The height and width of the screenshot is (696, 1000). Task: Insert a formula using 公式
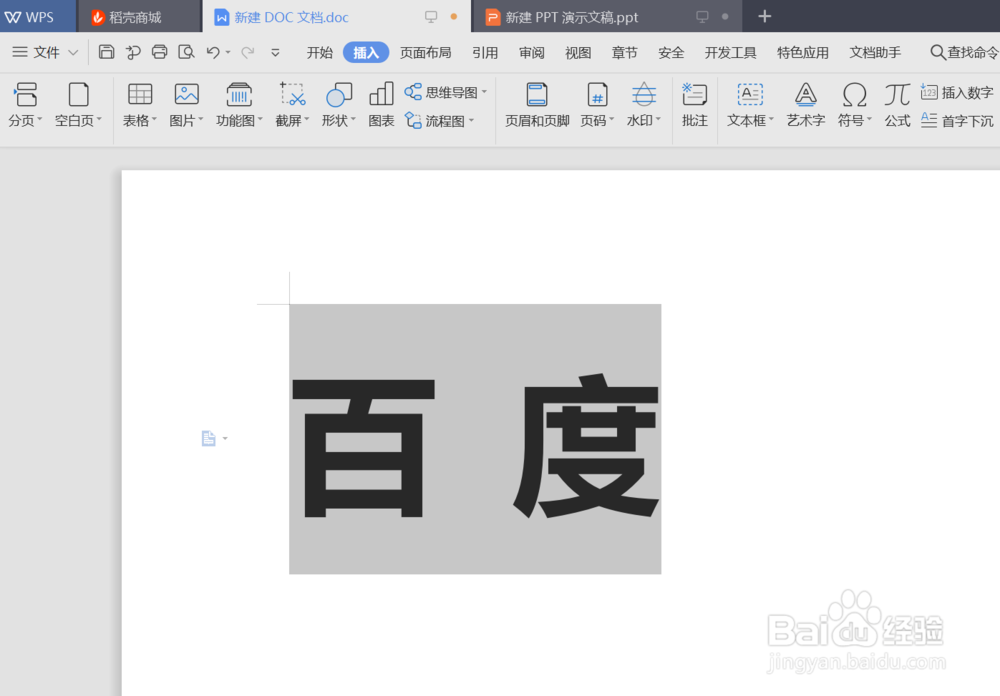[897, 104]
